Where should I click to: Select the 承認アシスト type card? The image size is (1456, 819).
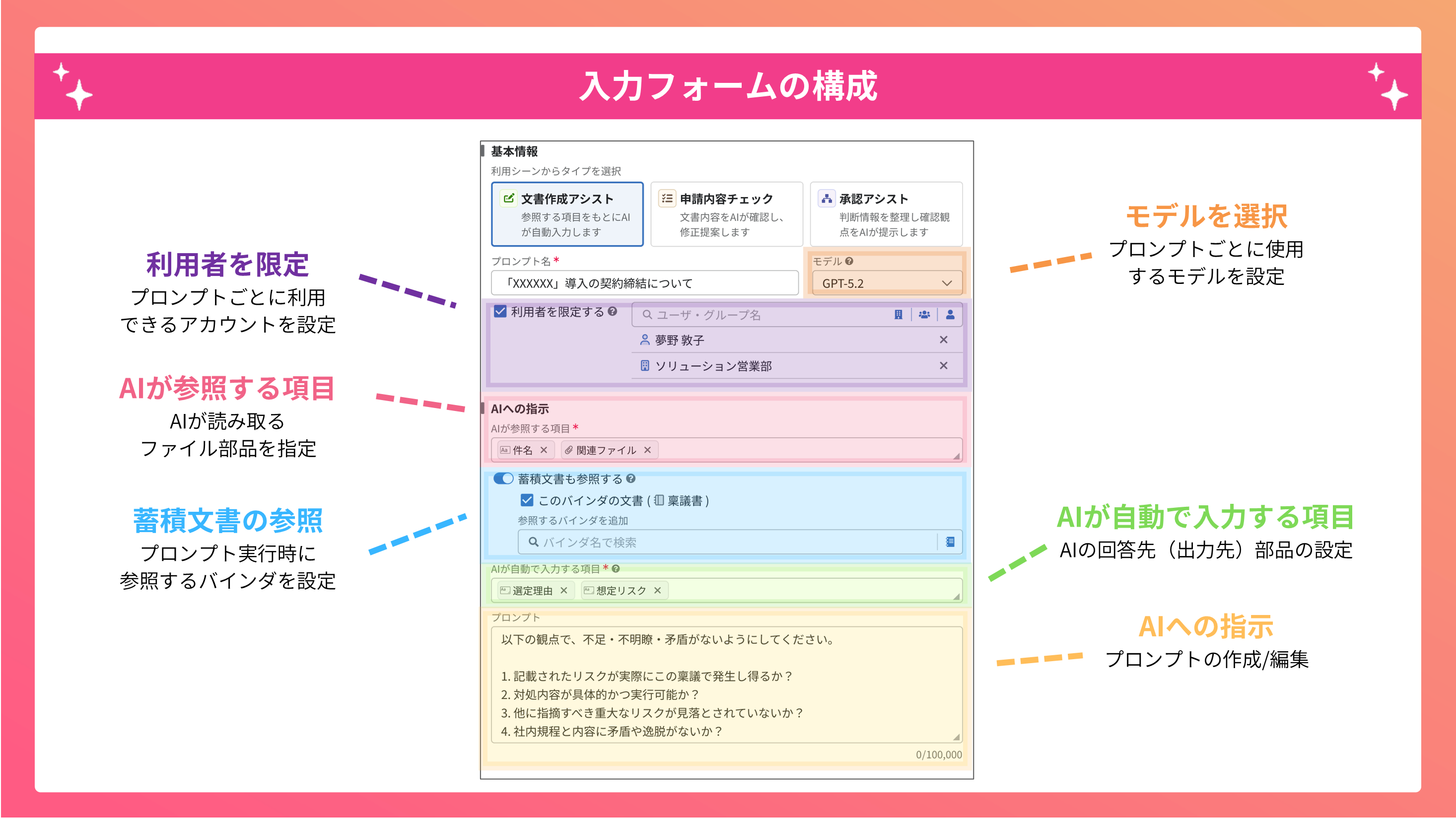(886, 214)
